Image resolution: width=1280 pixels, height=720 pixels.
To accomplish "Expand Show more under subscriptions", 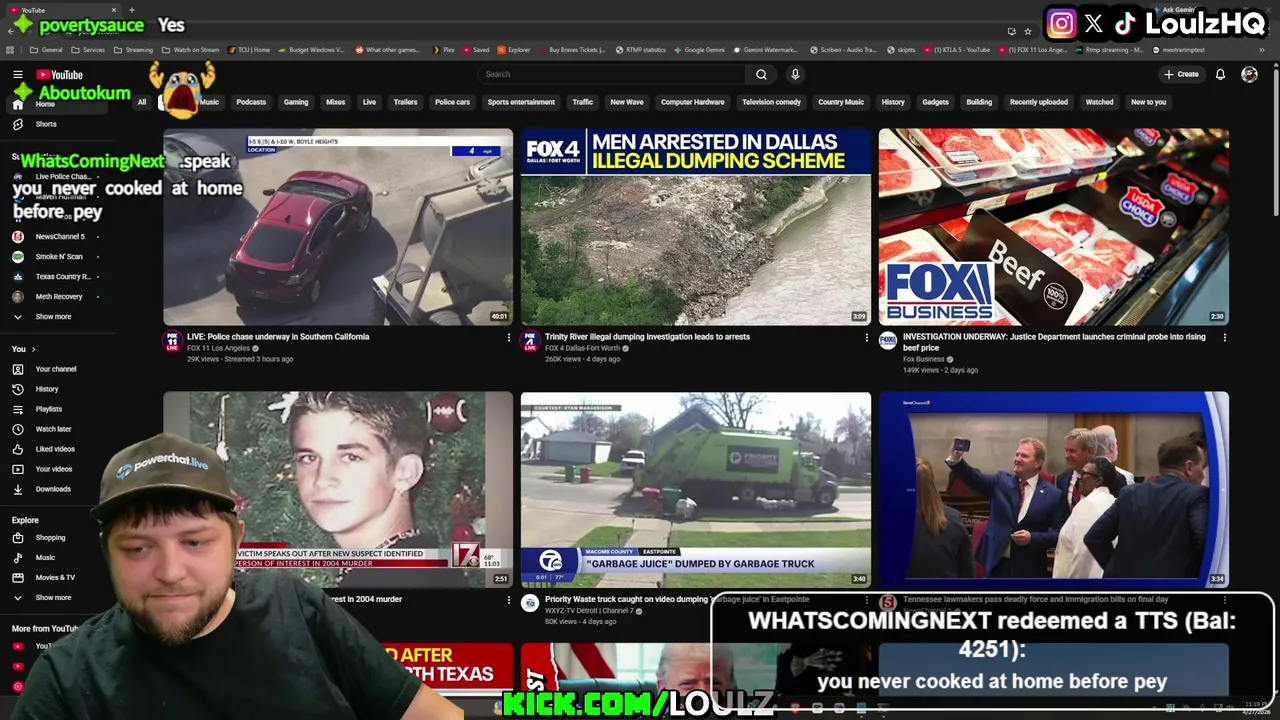I will [x=53, y=317].
